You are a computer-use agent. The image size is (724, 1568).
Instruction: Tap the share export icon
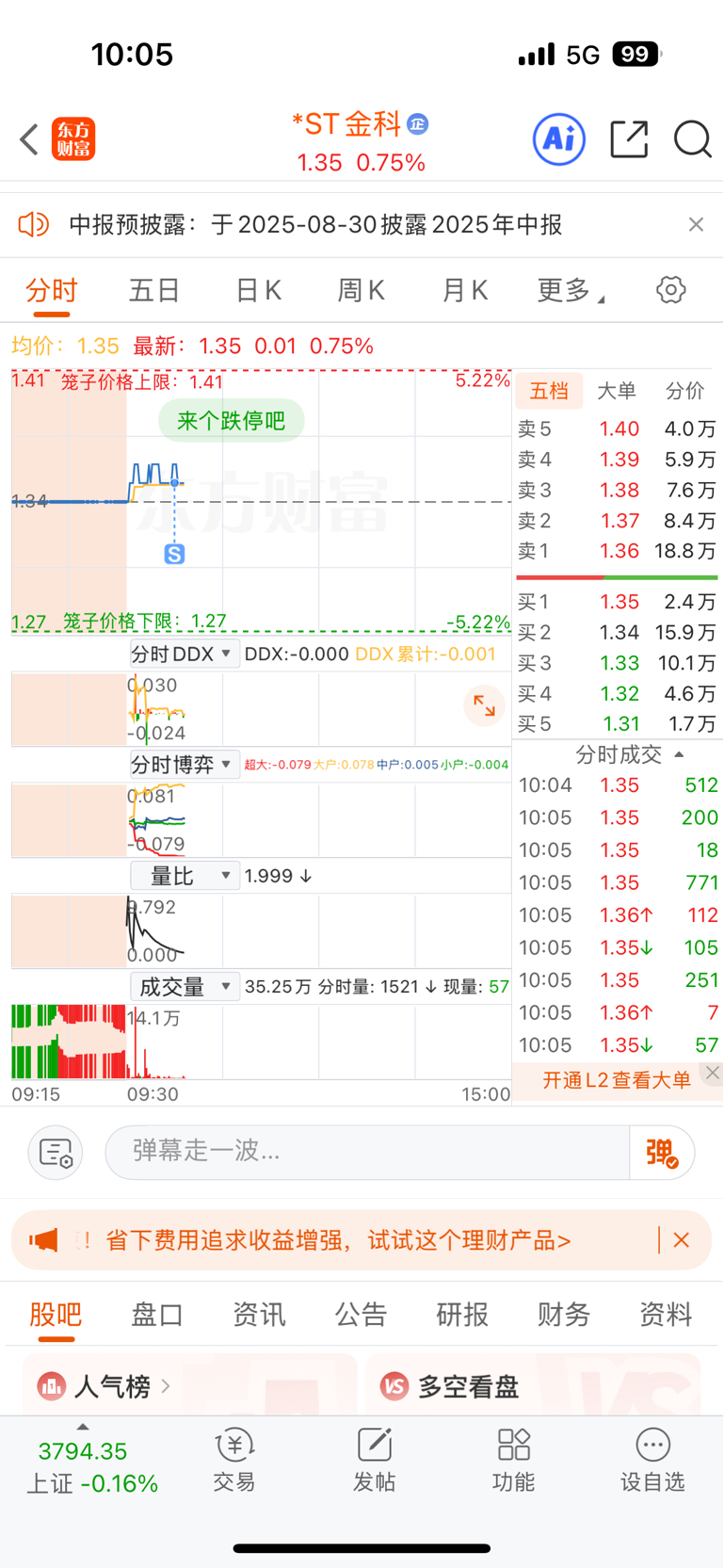pyautogui.click(x=629, y=139)
